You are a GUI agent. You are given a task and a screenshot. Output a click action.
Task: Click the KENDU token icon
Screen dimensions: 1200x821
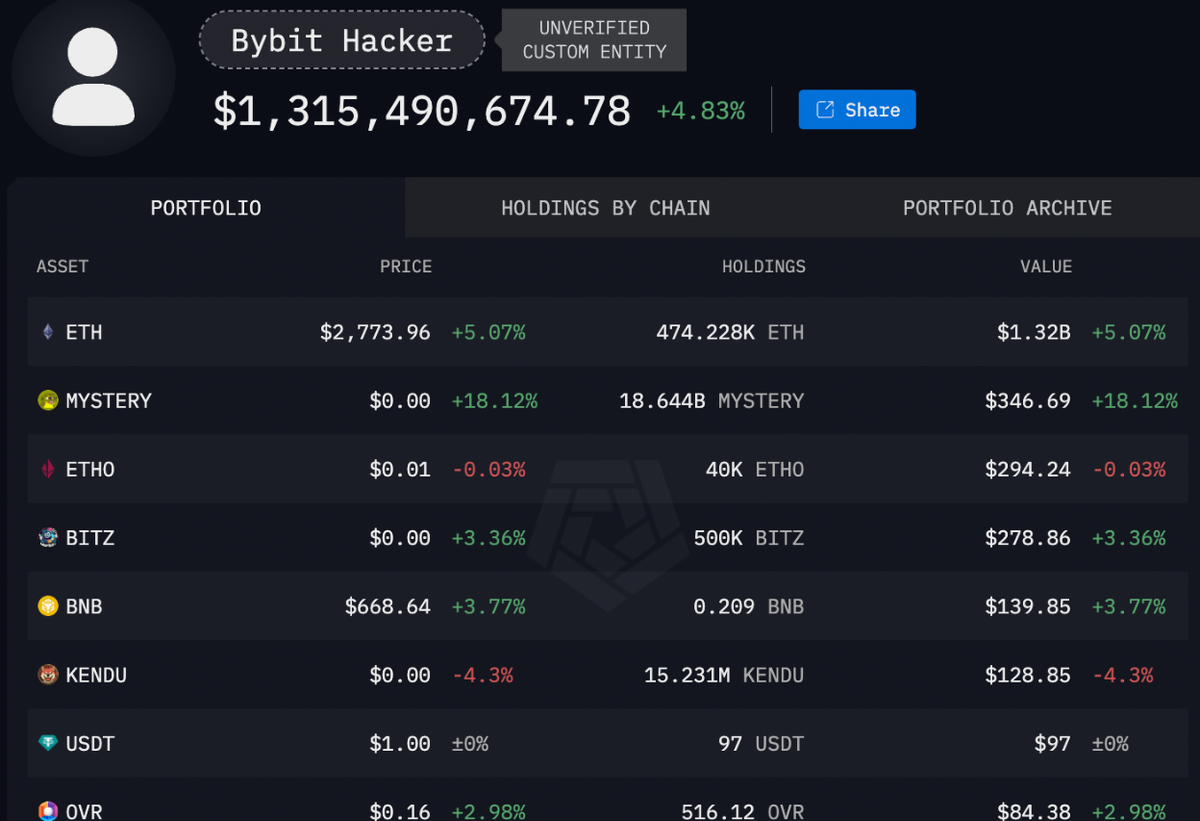pyautogui.click(x=47, y=675)
